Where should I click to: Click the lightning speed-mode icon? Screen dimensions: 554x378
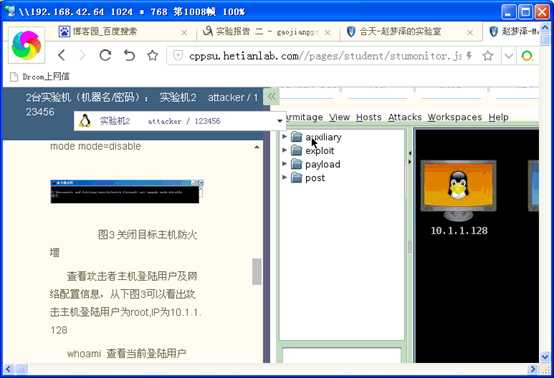469,55
